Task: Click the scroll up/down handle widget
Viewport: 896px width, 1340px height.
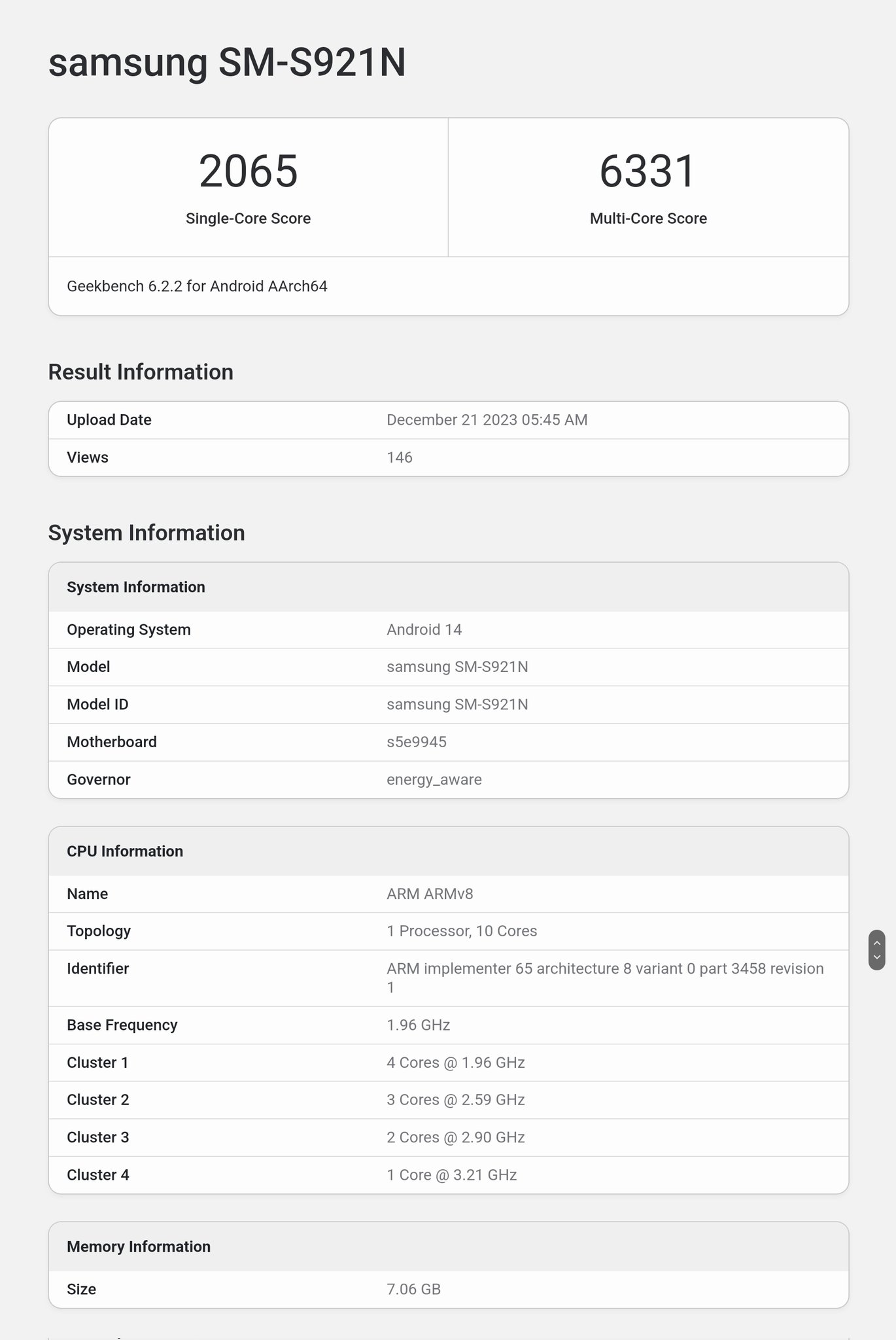Action: (x=876, y=949)
